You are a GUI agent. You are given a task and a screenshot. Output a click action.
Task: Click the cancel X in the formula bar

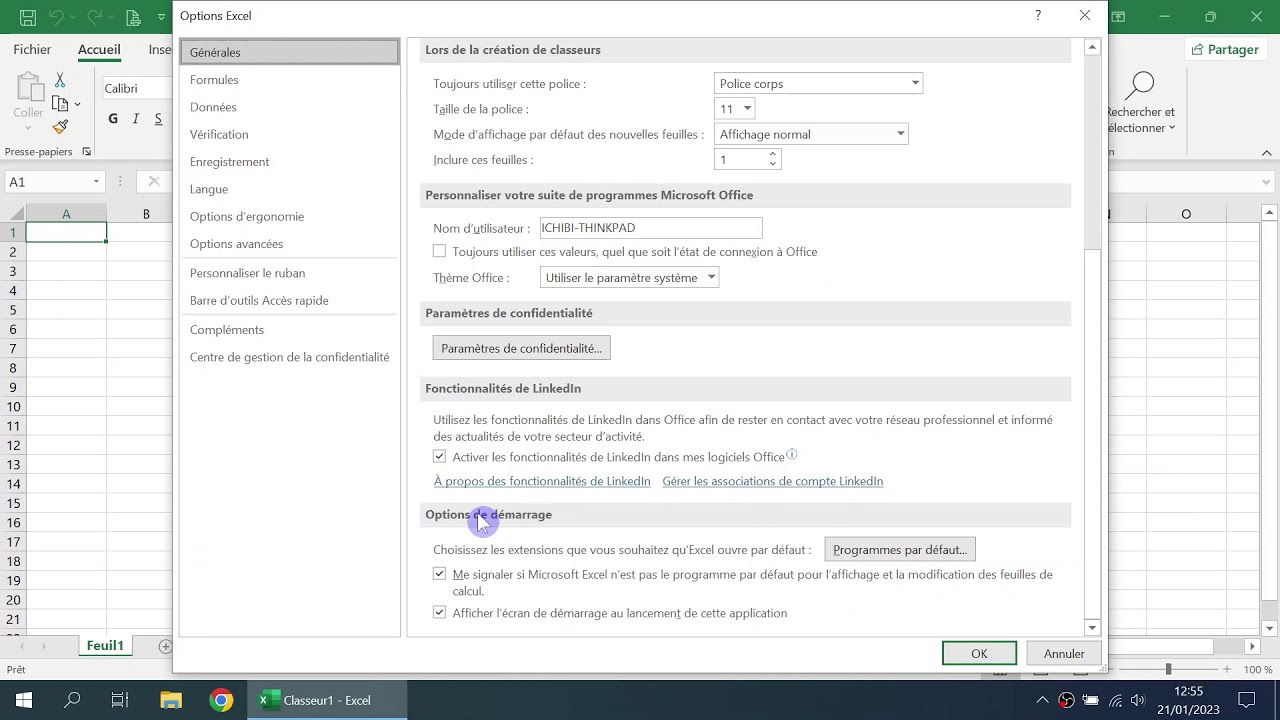coord(154,181)
